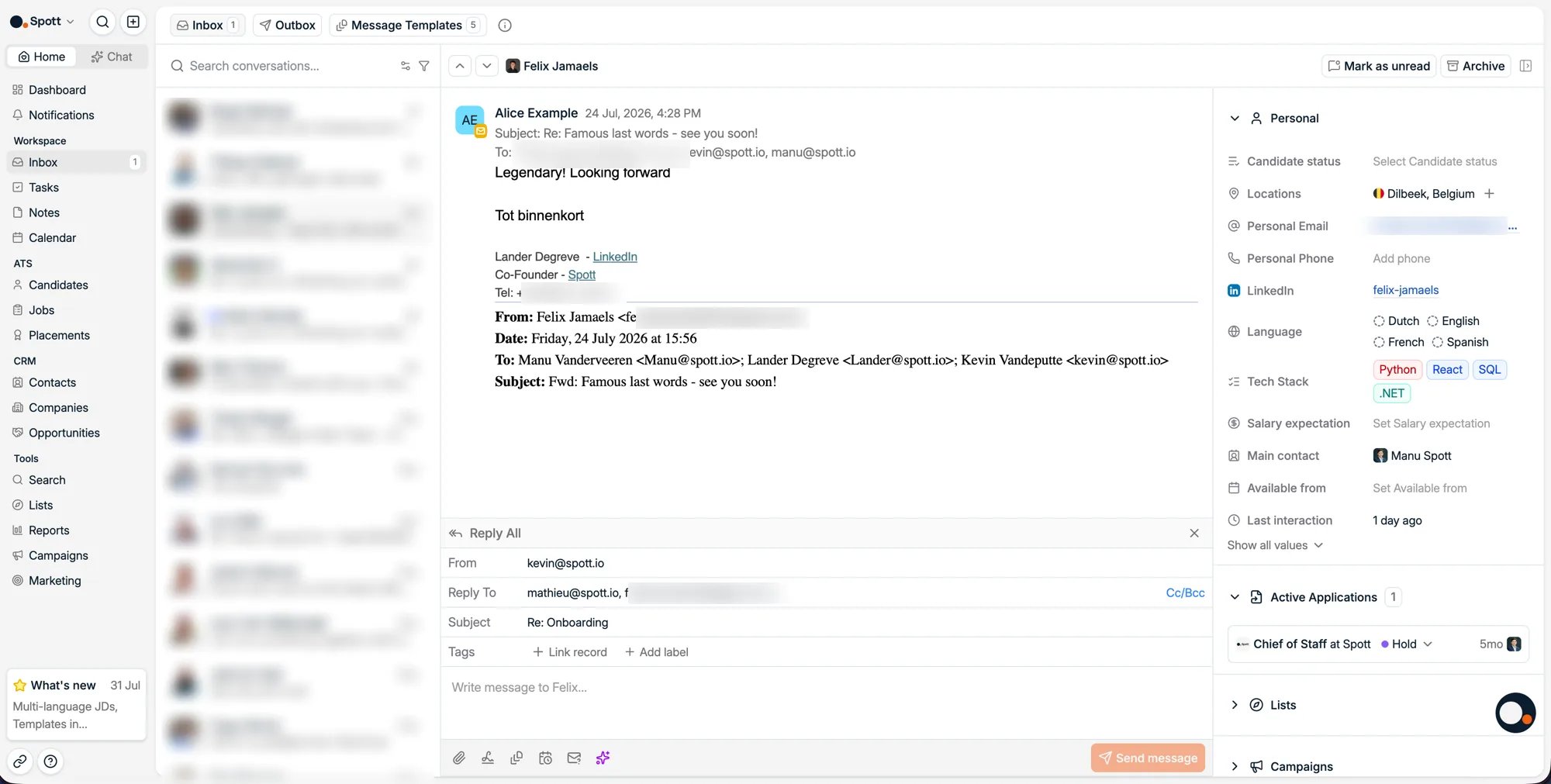Close the Reply All composer
Screen dimensions: 1551x784
pos(1194,533)
